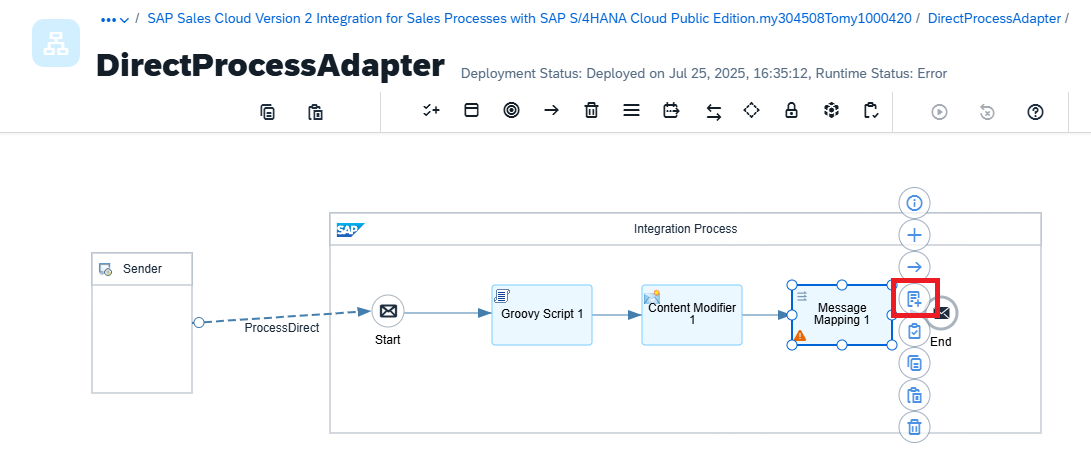Open the padlock security palette icon
Screen dimensions: 1091x453
coord(791,111)
